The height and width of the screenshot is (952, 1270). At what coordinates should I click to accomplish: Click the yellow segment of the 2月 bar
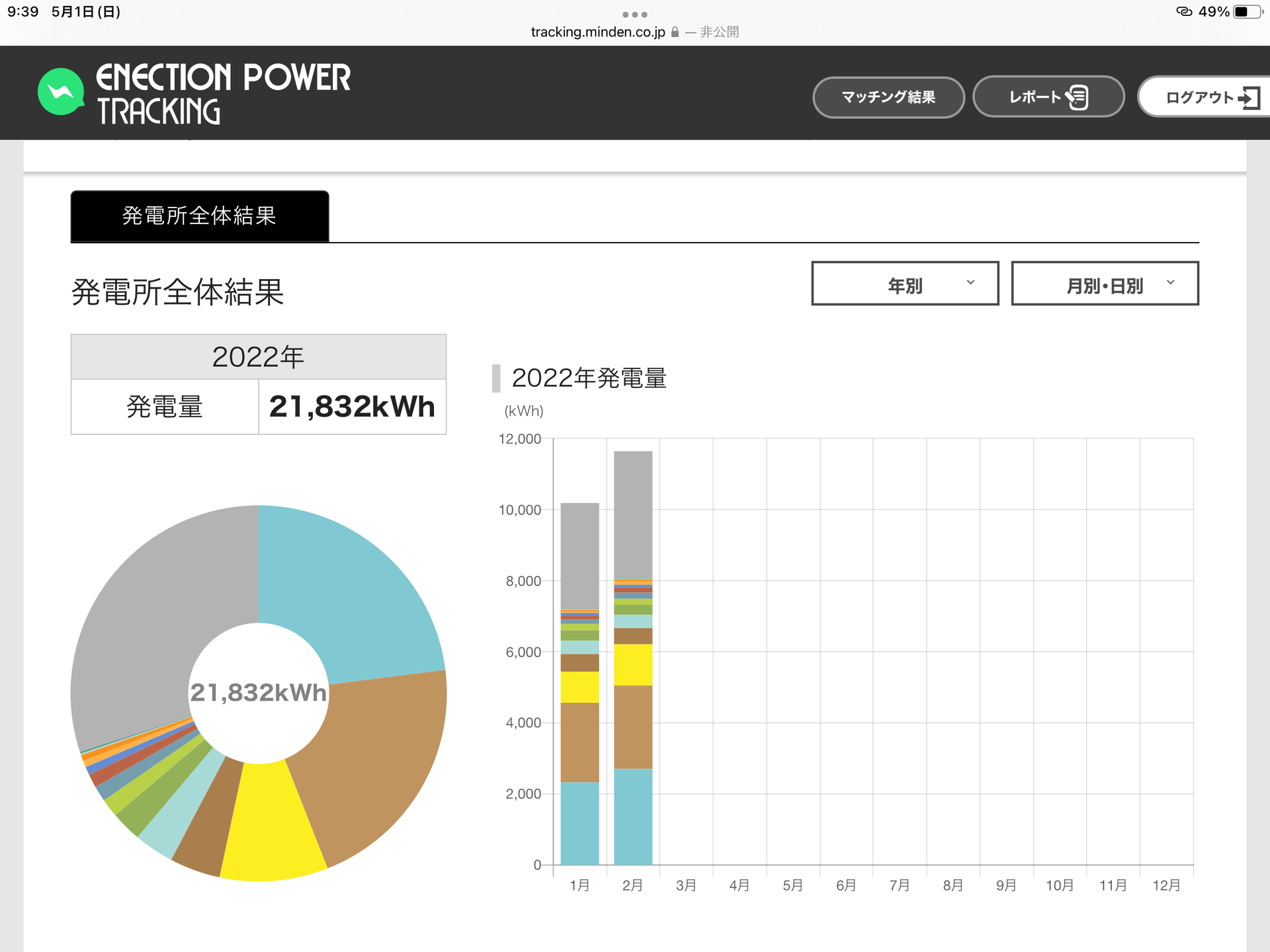pos(633,665)
